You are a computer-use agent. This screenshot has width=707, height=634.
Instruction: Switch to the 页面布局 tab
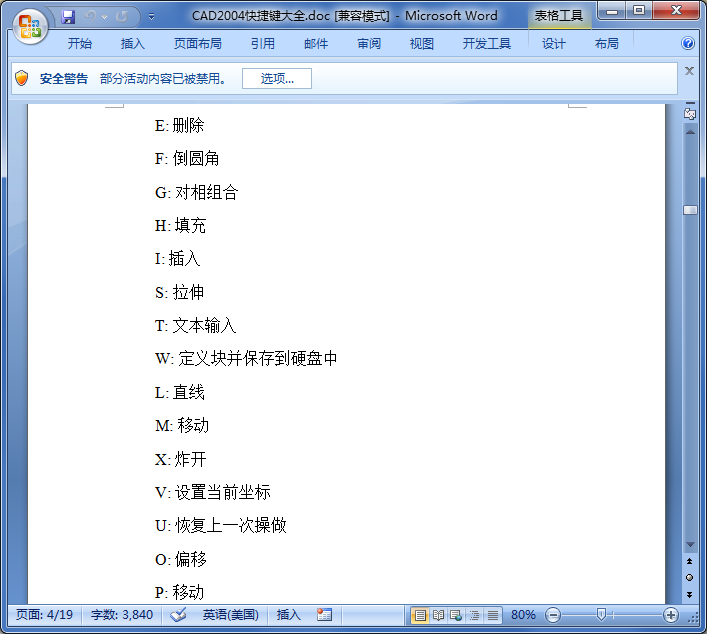click(x=197, y=44)
